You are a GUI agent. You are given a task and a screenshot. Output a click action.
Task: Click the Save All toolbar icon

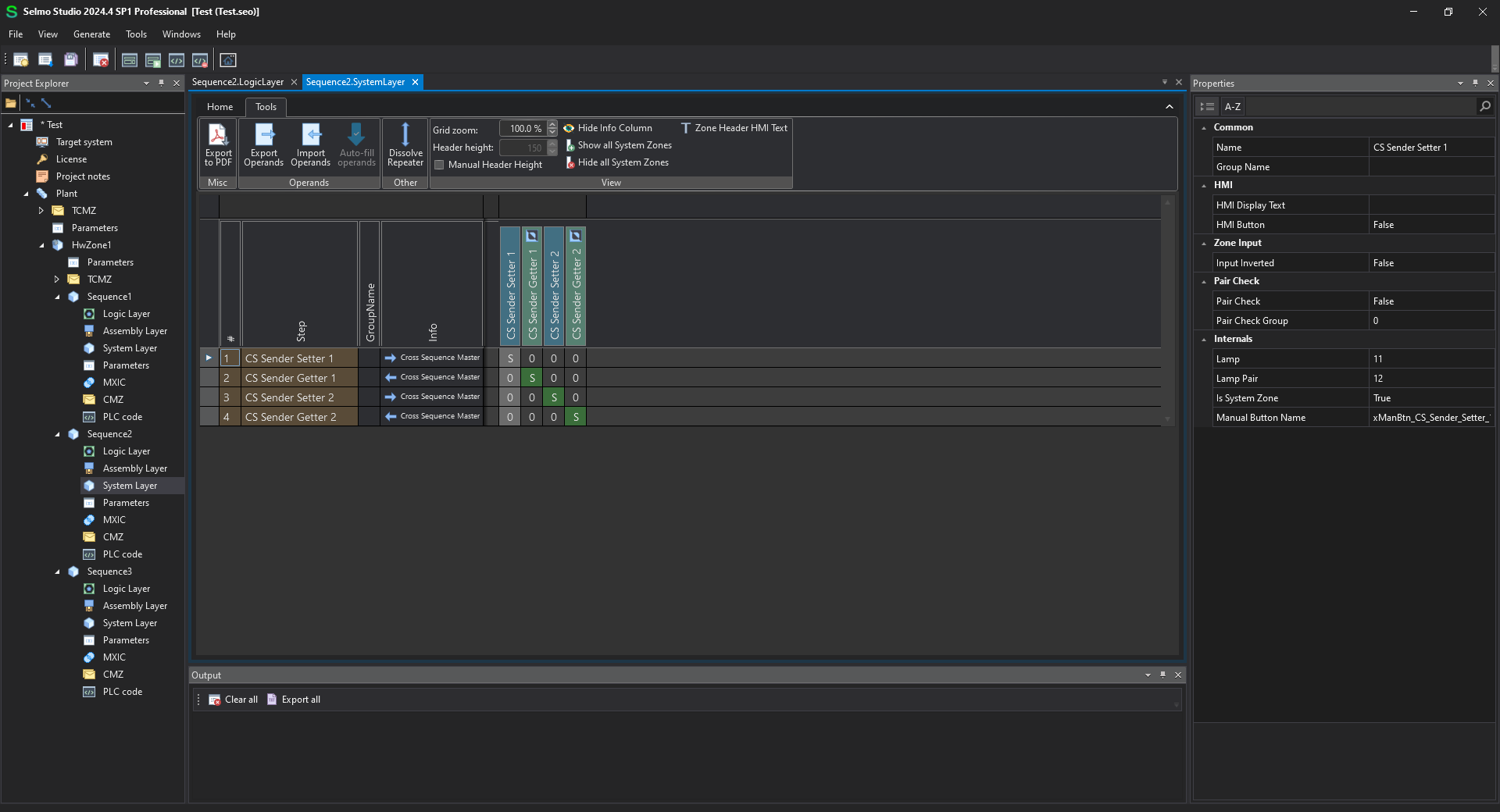click(70, 60)
